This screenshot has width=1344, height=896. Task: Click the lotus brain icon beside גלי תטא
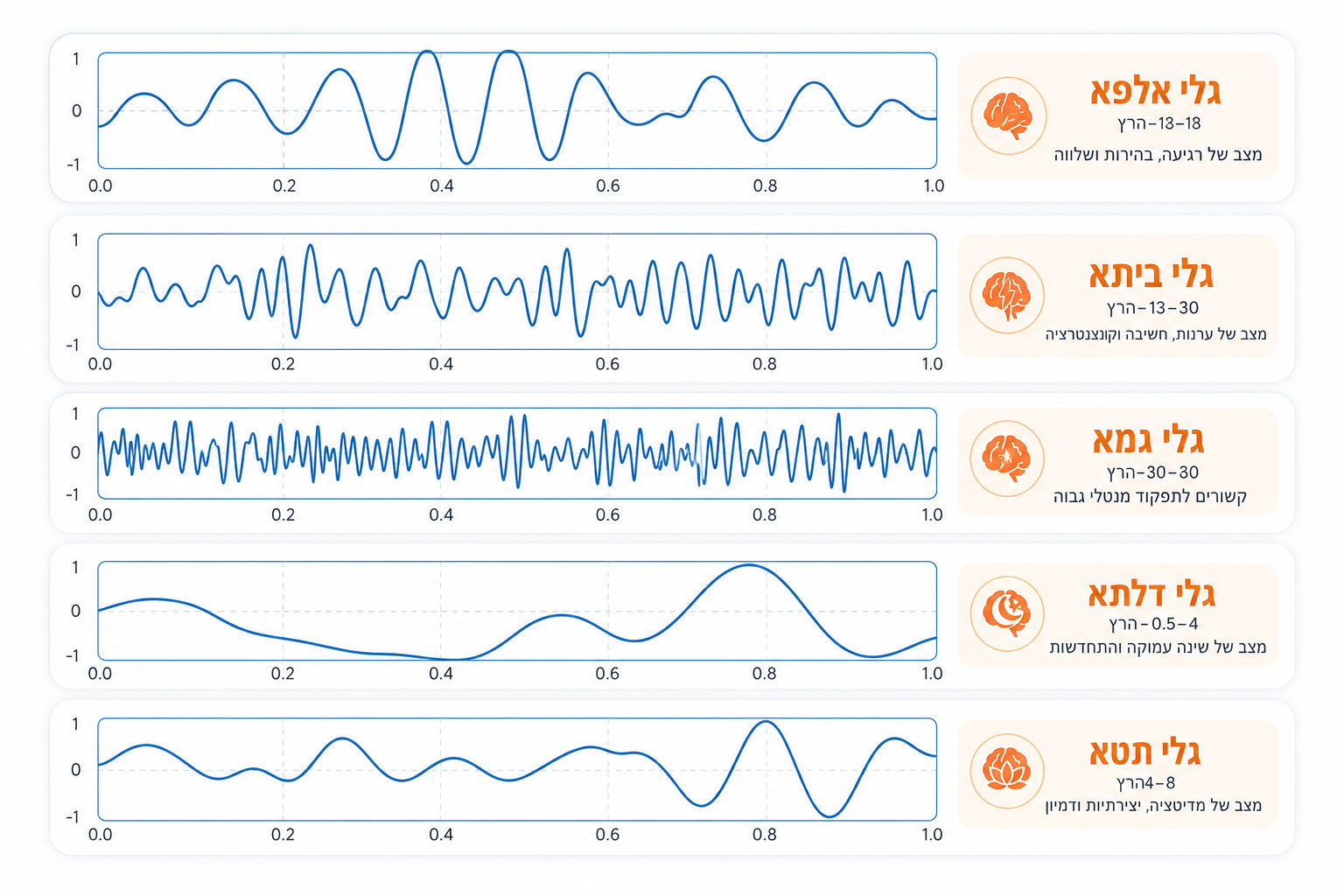(x=1007, y=772)
